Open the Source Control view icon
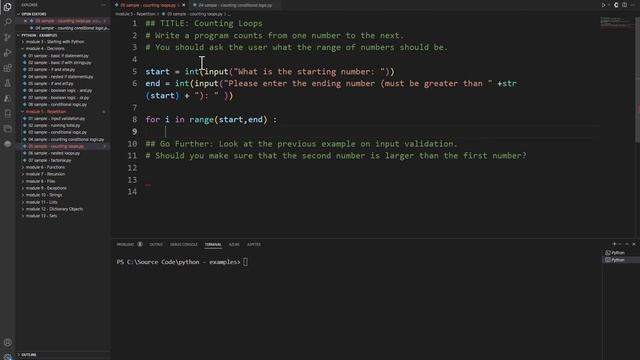This screenshot has height=360, width=640. pyautogui.click(x=7, y=37)
